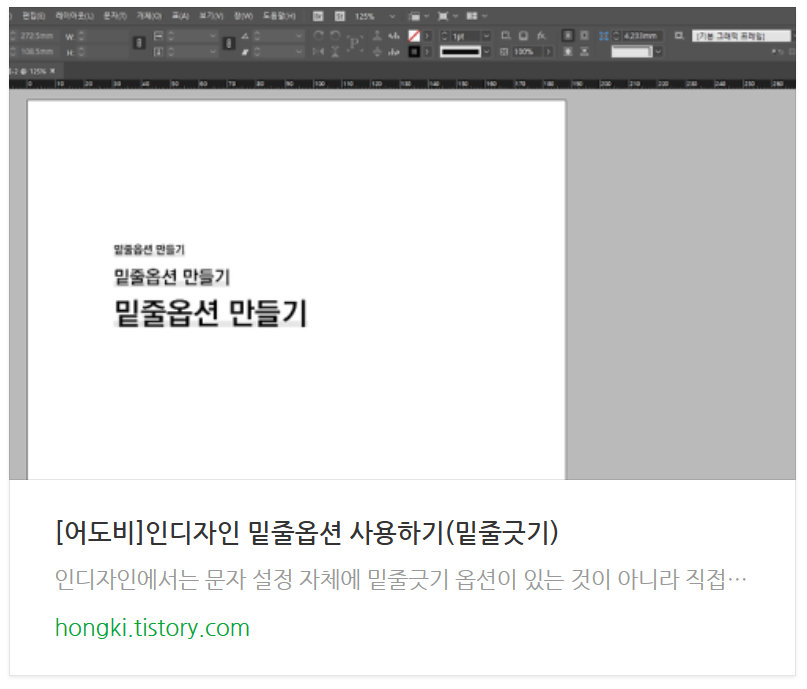Click the select container icon

tap(377, 36)
